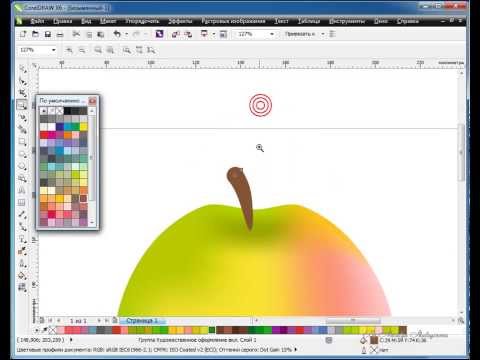Viewport: 480px width, 360px height.
Task: Select the Freehand drawing tool
Action: click(x=22, y=118)
